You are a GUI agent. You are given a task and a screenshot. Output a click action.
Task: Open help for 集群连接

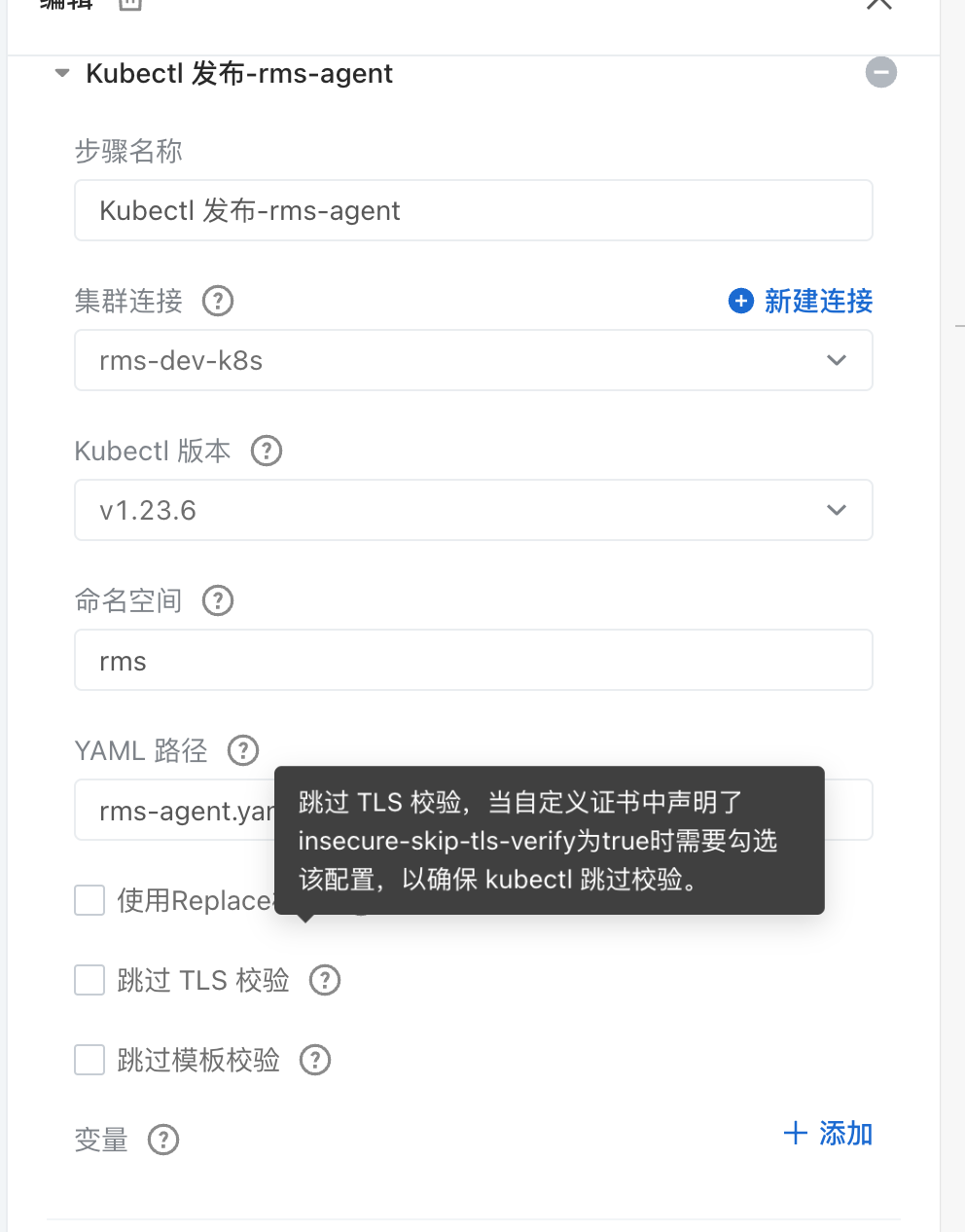[x=218, y=301]
